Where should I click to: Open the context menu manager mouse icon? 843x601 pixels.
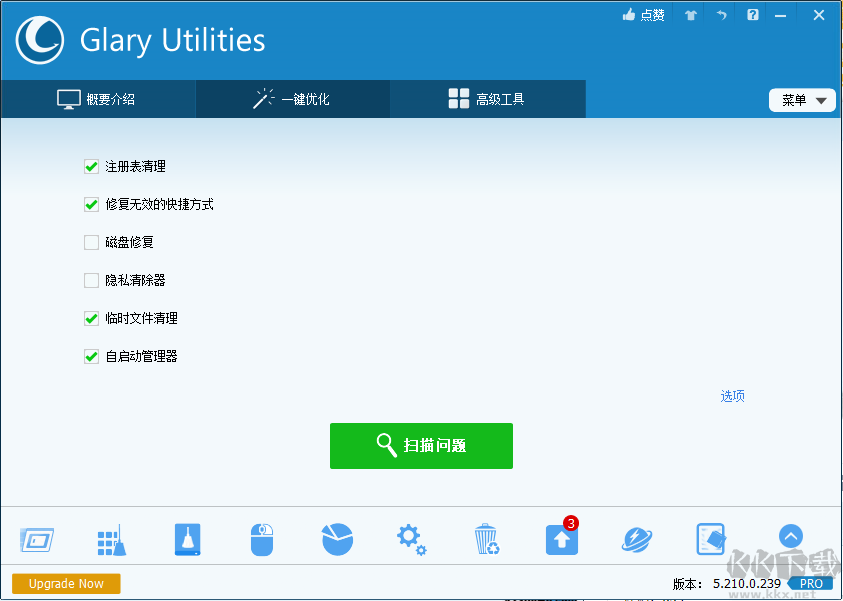(262, 539)
